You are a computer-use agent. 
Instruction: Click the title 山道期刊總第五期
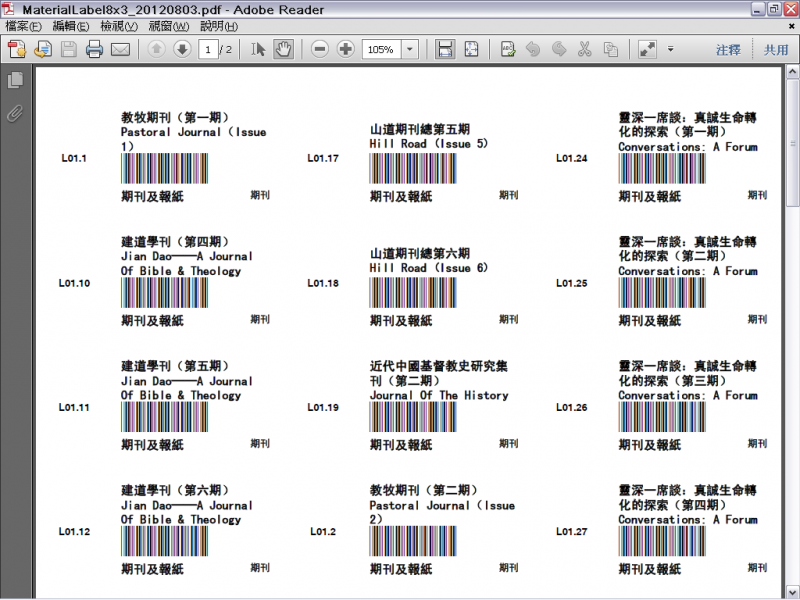[x=419, y=129]
